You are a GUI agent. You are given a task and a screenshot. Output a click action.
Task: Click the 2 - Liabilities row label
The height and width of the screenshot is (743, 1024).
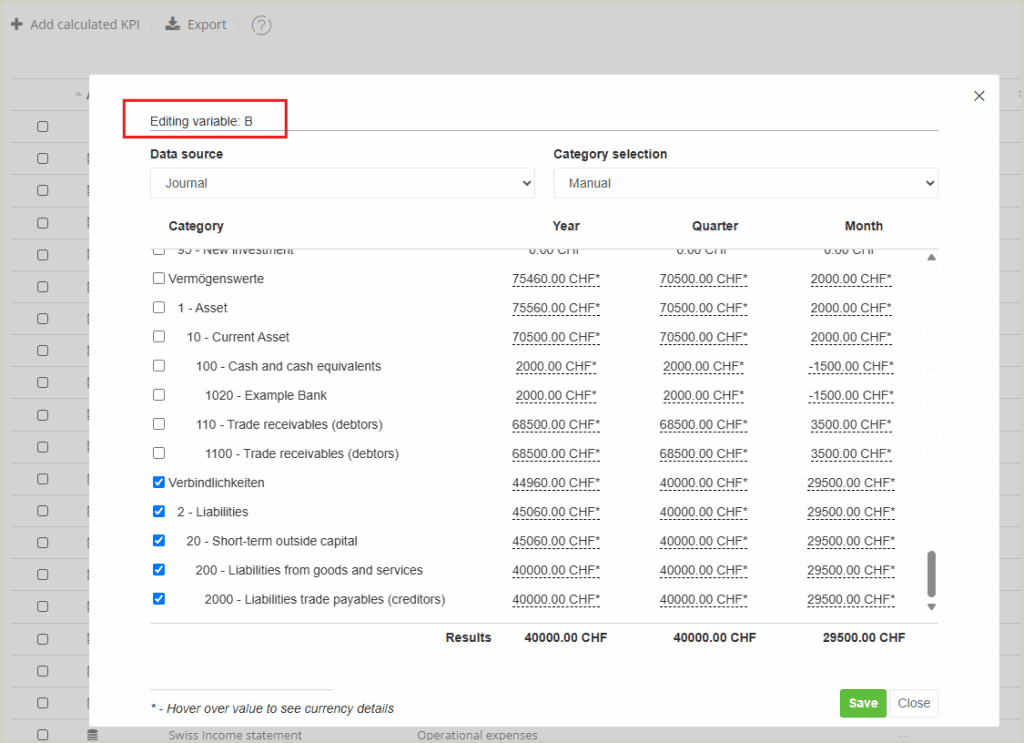[x=212, y=512]
